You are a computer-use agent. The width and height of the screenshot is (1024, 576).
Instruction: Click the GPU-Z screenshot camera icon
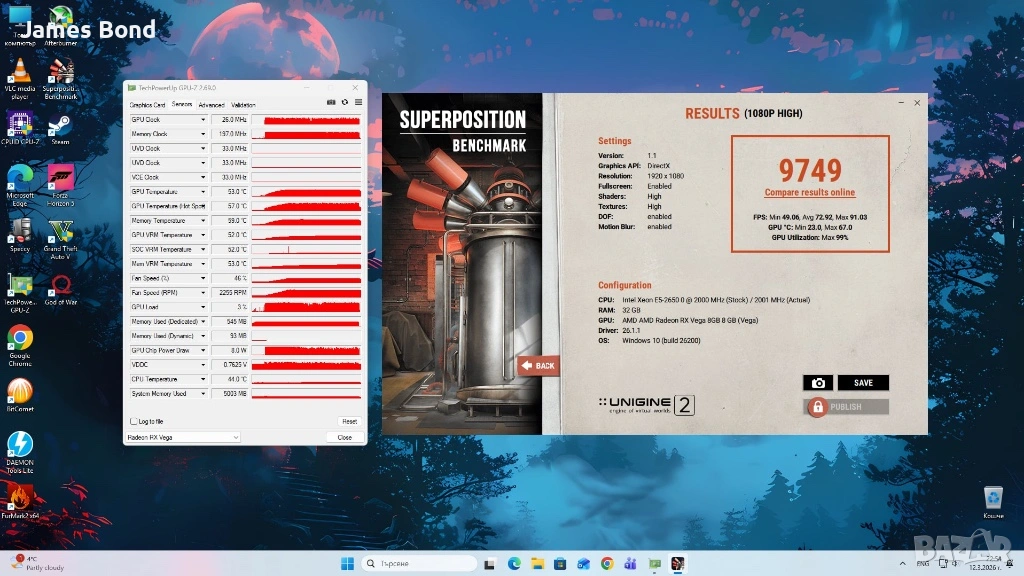332,102
